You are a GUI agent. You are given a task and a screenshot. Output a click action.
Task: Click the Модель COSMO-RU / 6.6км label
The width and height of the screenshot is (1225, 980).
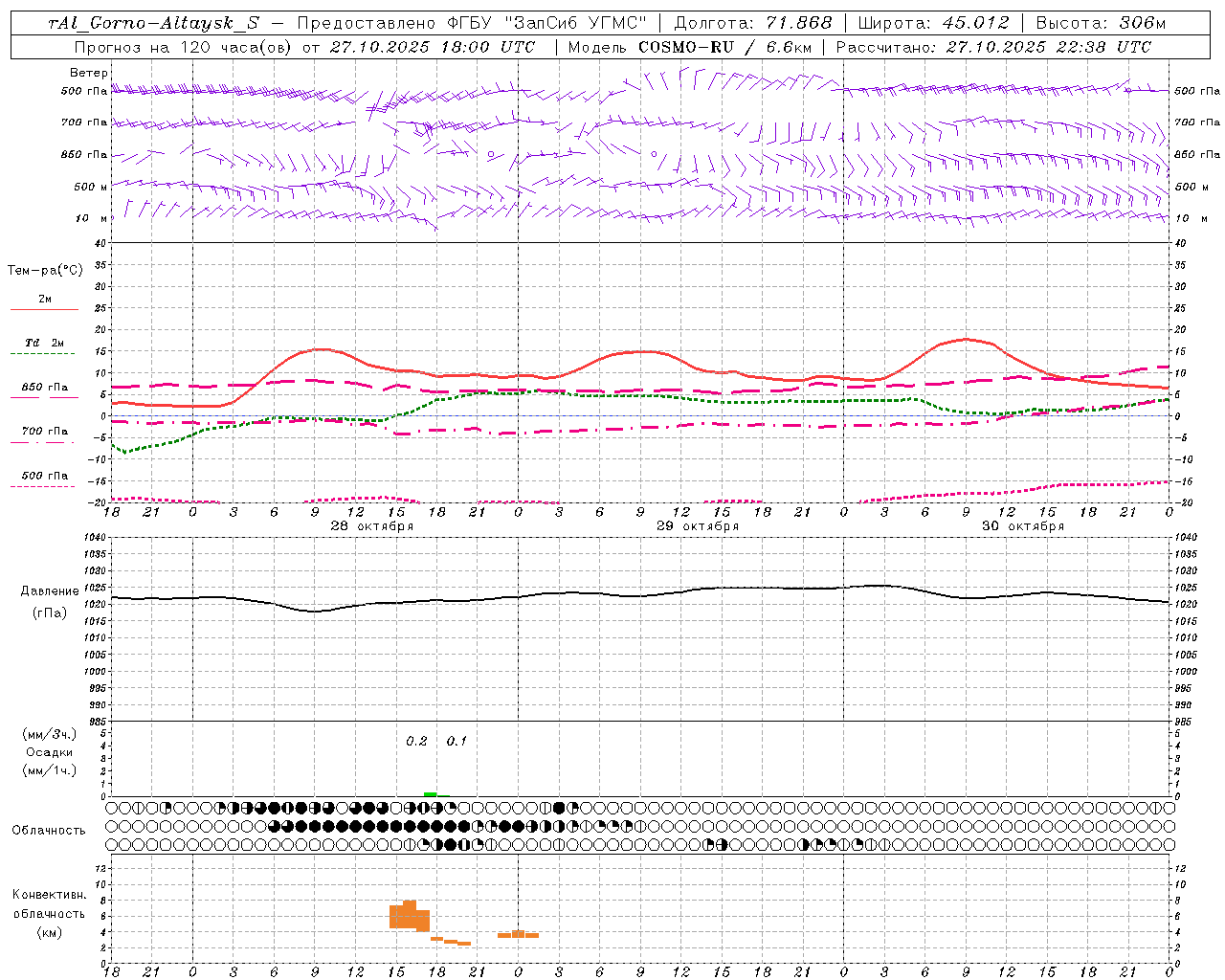[x=689, y=46]
